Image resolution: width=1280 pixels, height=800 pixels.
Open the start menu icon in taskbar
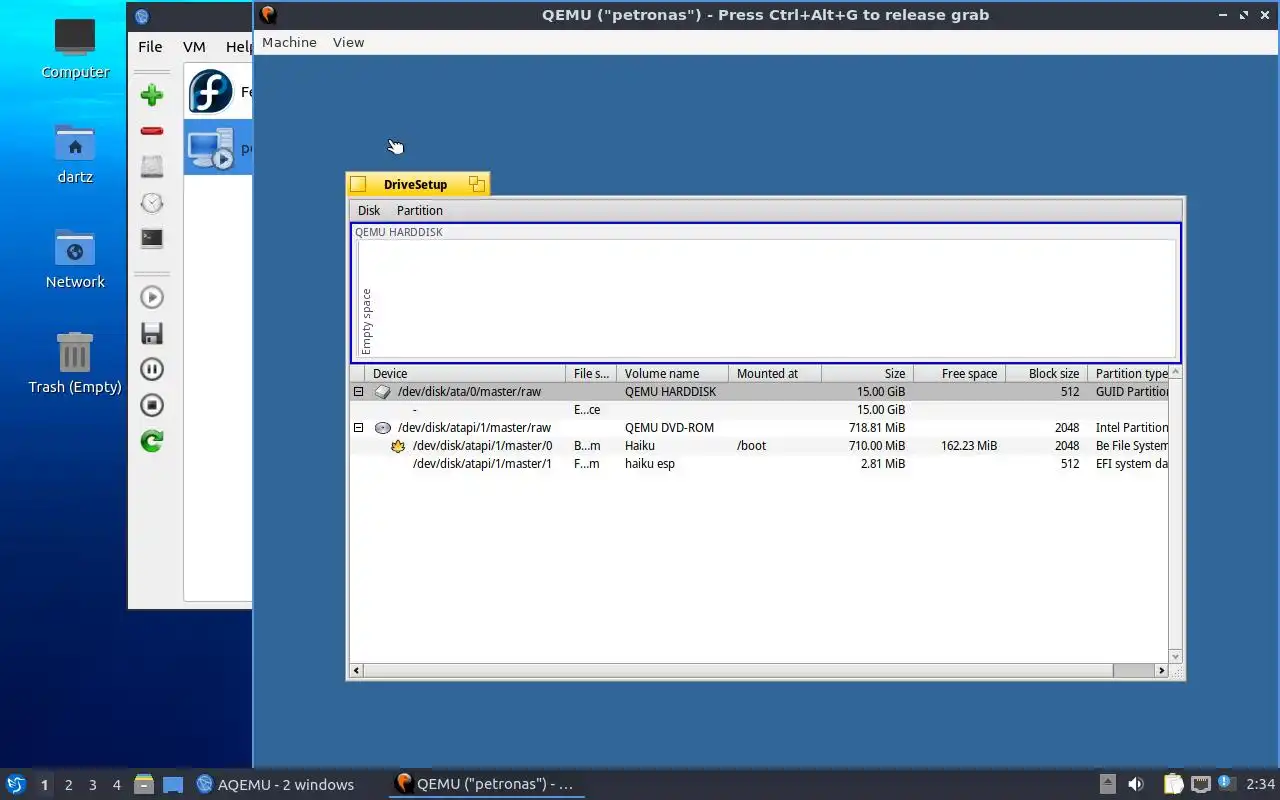click(15, 784)
